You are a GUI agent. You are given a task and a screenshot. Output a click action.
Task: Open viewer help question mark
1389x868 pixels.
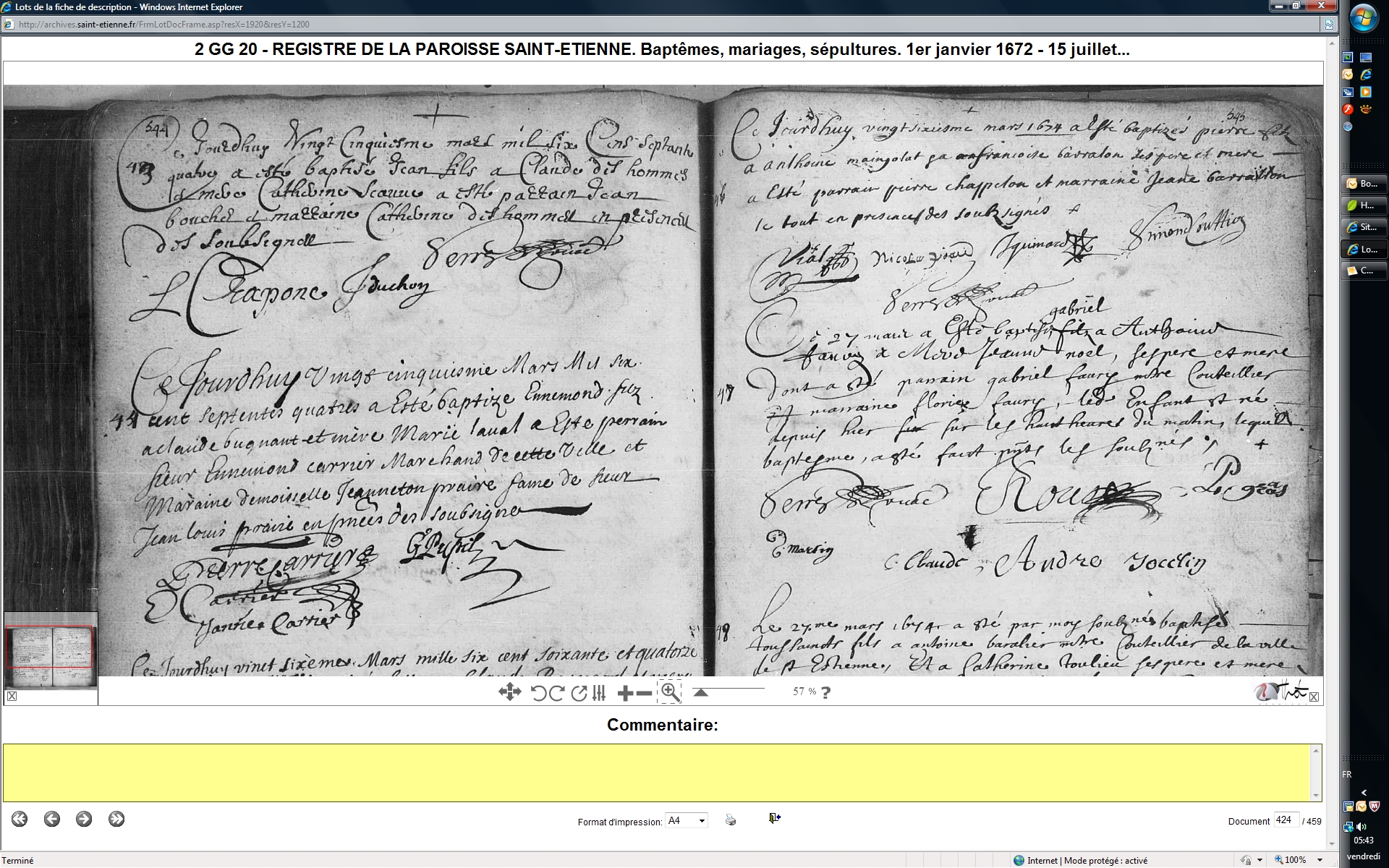click(826, 692)
